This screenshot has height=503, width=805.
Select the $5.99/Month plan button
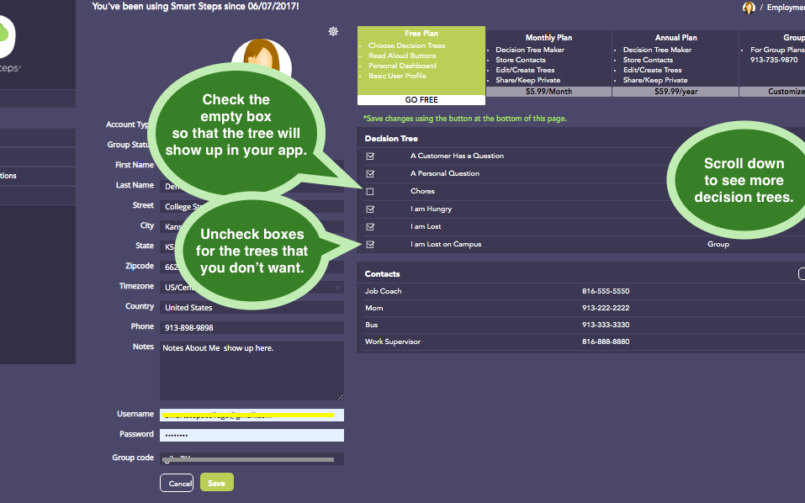548,91
